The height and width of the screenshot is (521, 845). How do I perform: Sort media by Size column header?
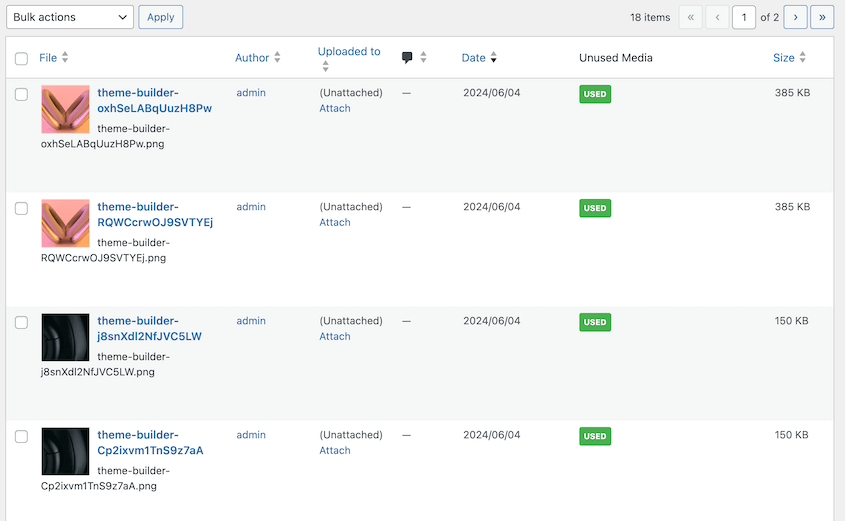783,58
